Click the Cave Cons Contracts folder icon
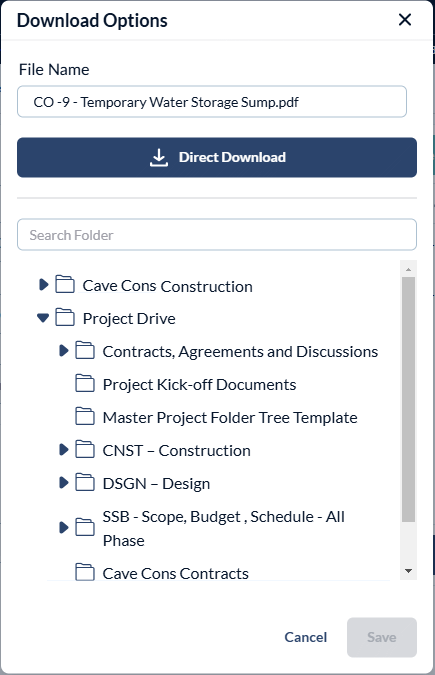 (x=85, y=572)
